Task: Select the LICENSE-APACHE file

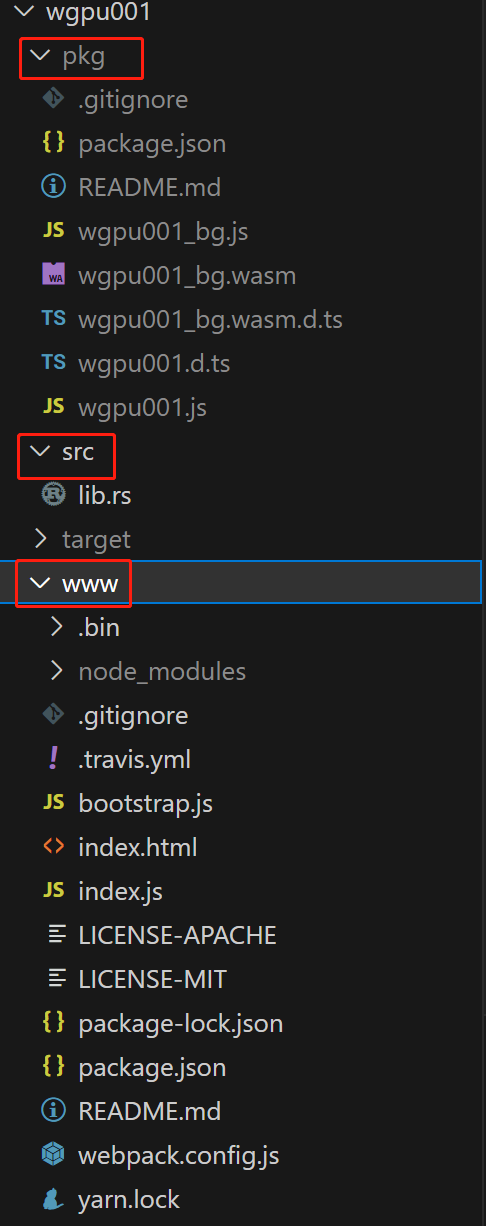Action: point(177,935)
